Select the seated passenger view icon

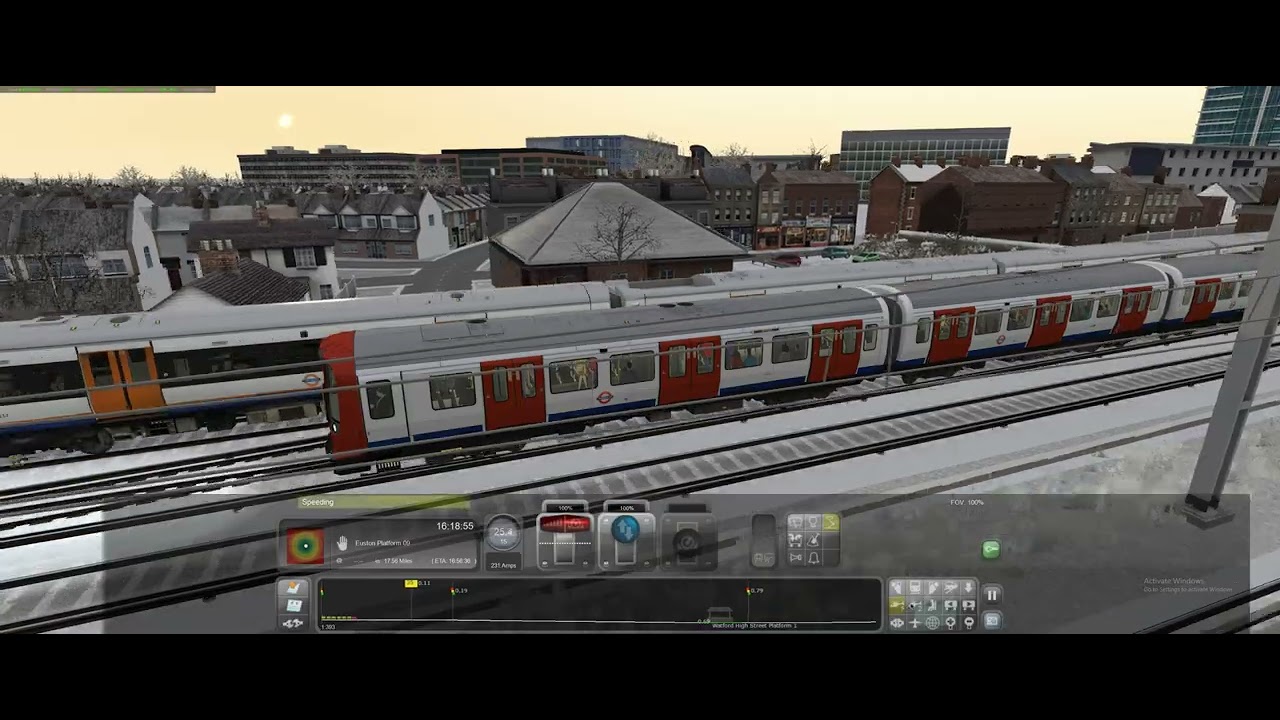[x=932, y=605]
